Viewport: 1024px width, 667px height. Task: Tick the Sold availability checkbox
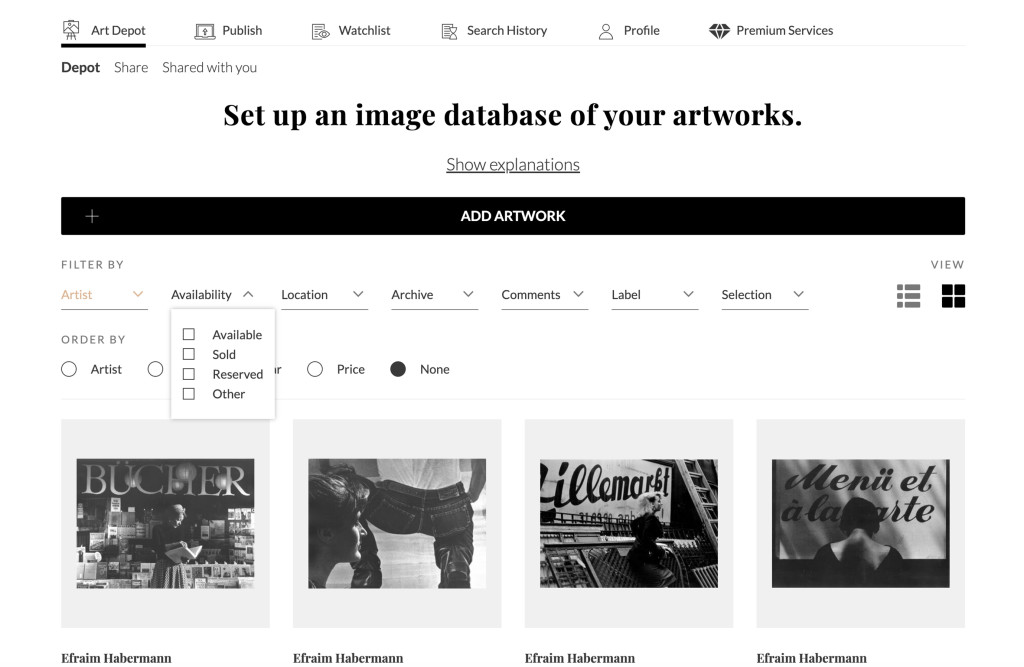click(189, 354)
